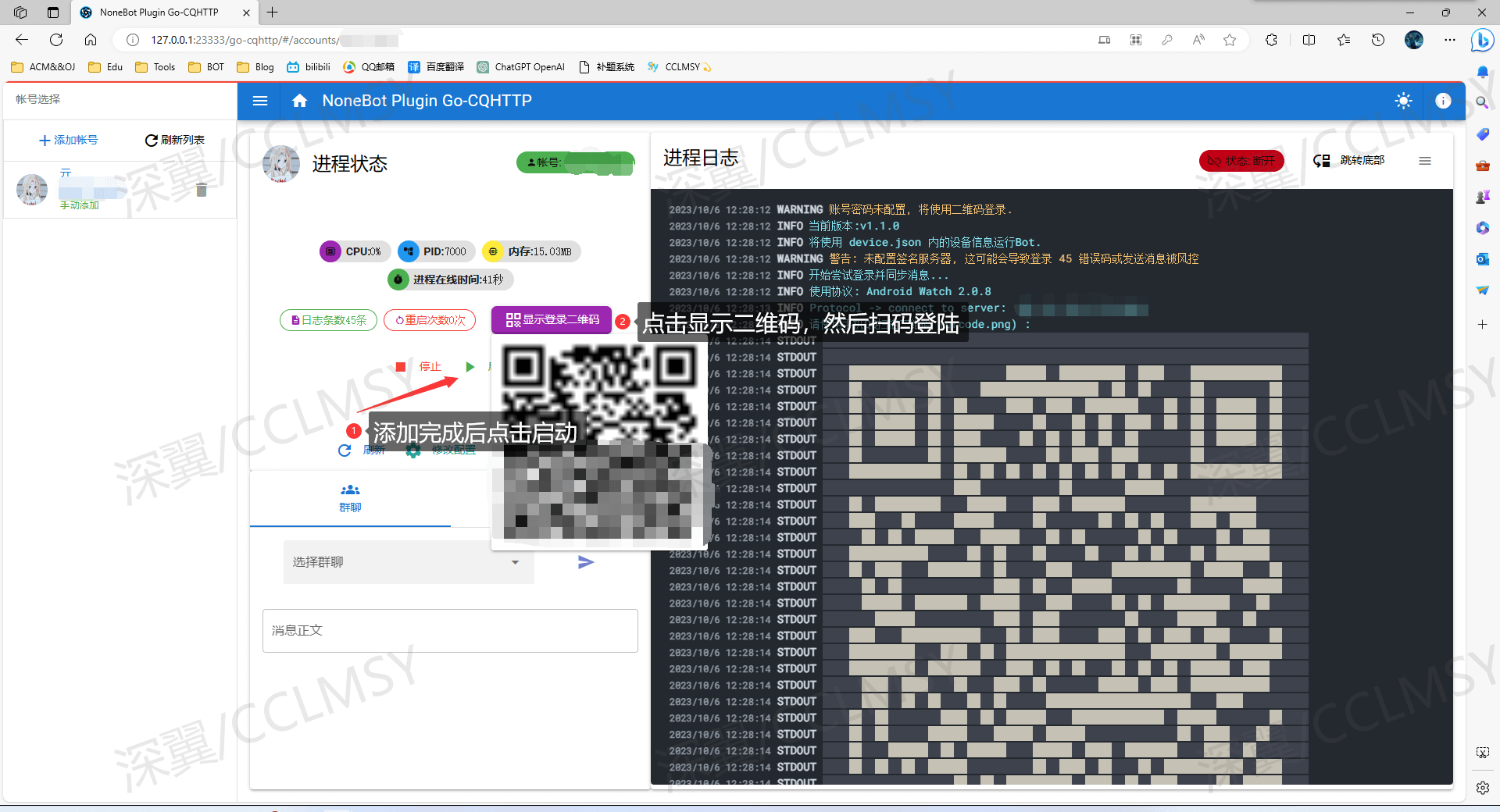The image size is (1500, 812).
Task: Go to home via house icon
Action: 299,101
